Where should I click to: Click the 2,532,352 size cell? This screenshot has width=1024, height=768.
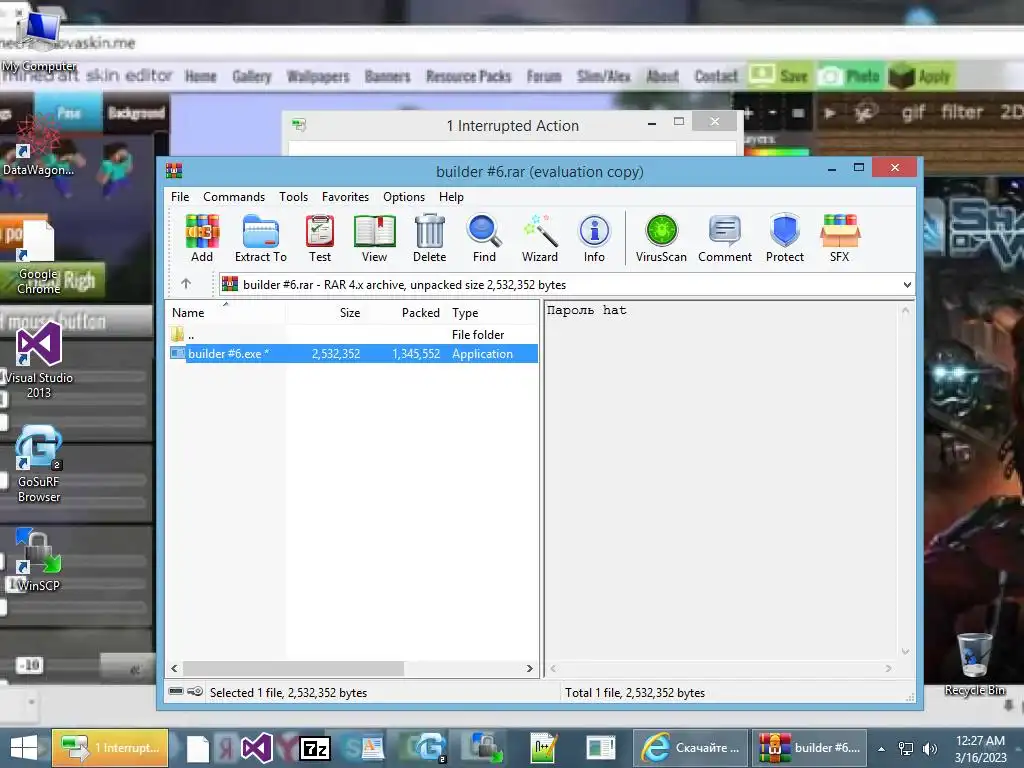point(336,353)
